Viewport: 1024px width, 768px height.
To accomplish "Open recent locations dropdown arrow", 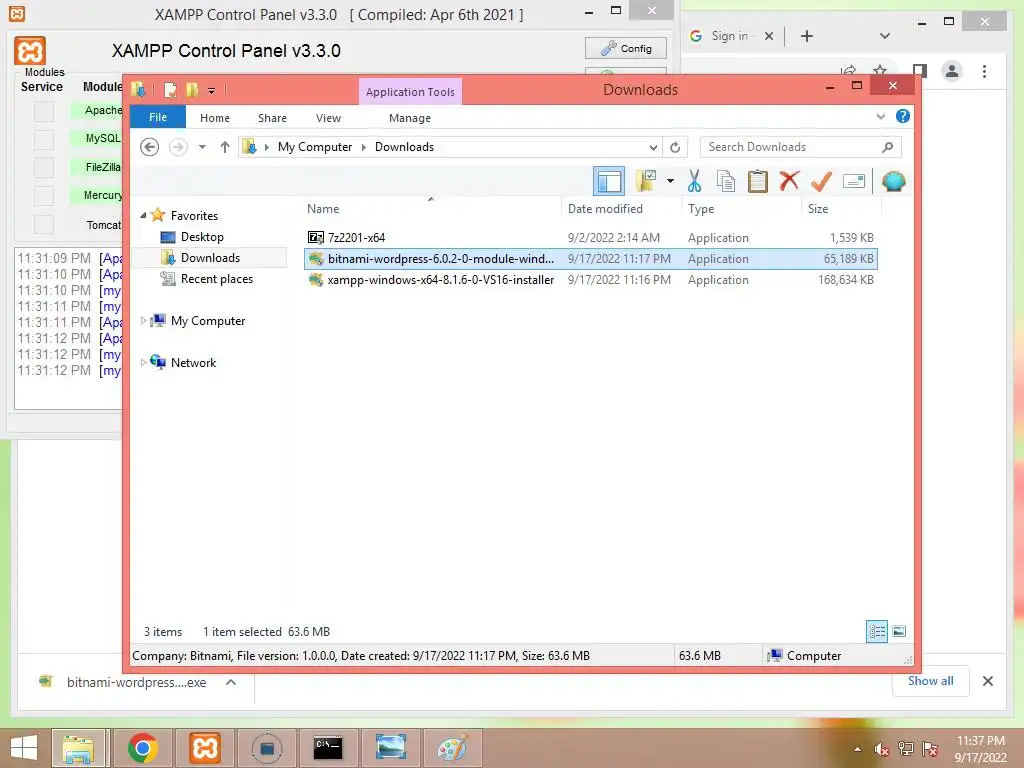I will (x=202, y=147).
